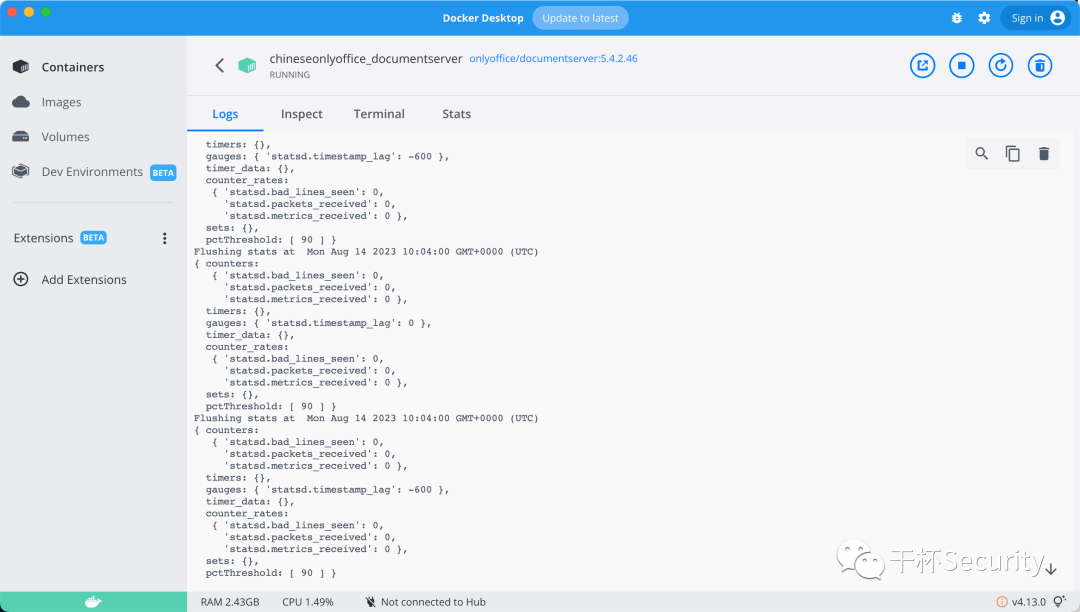Search within the logs
Viewport: 1080px width, 612px height.
click(x=982, y=154)
